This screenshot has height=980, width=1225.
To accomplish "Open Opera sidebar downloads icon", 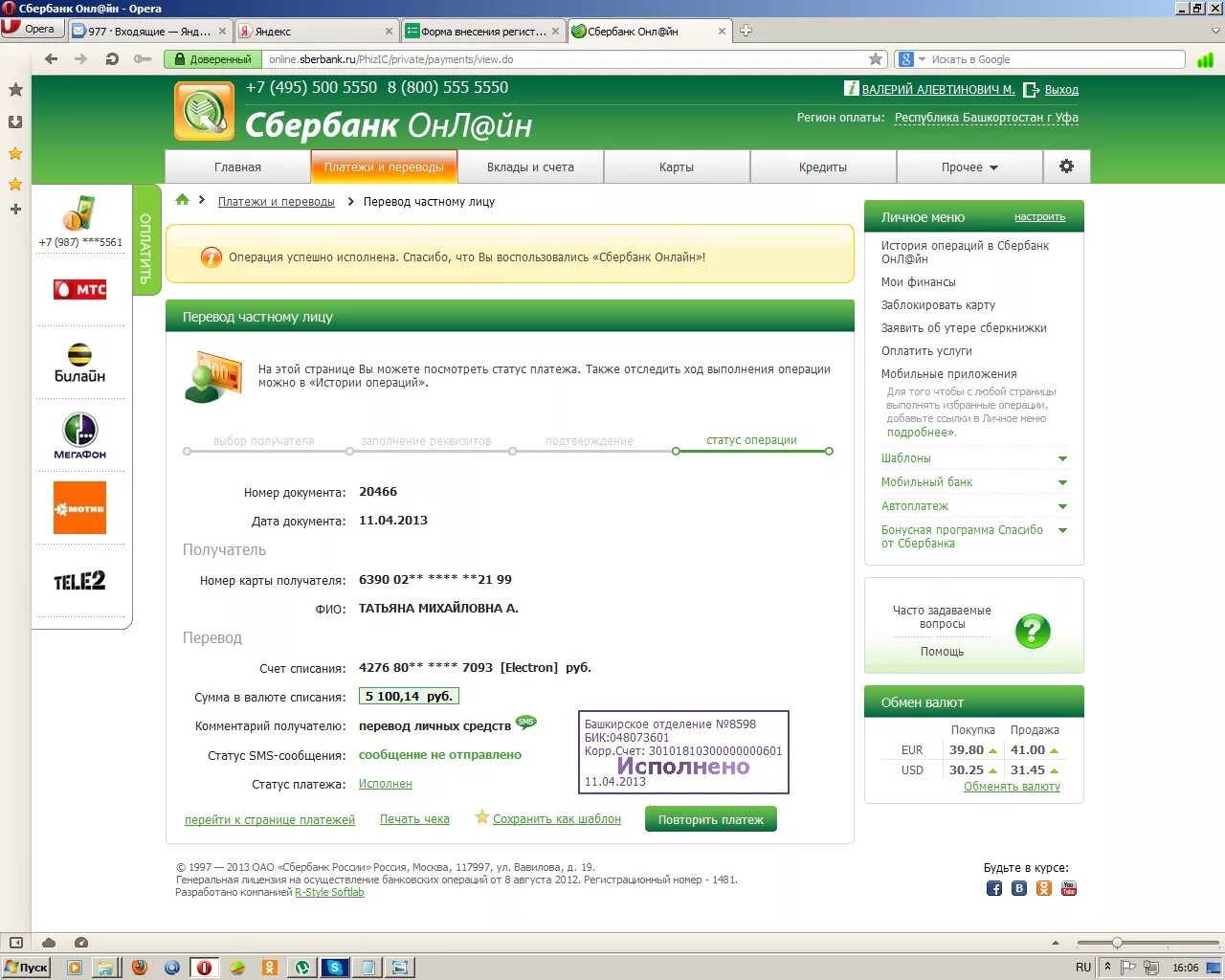I will pos(15,122).
